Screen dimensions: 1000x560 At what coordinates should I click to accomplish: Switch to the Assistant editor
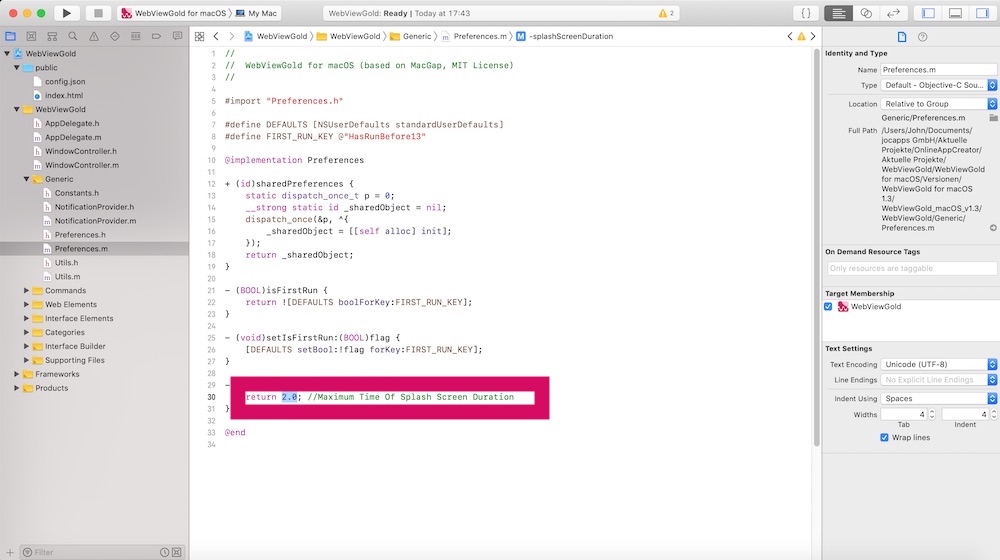click(866, 13)
